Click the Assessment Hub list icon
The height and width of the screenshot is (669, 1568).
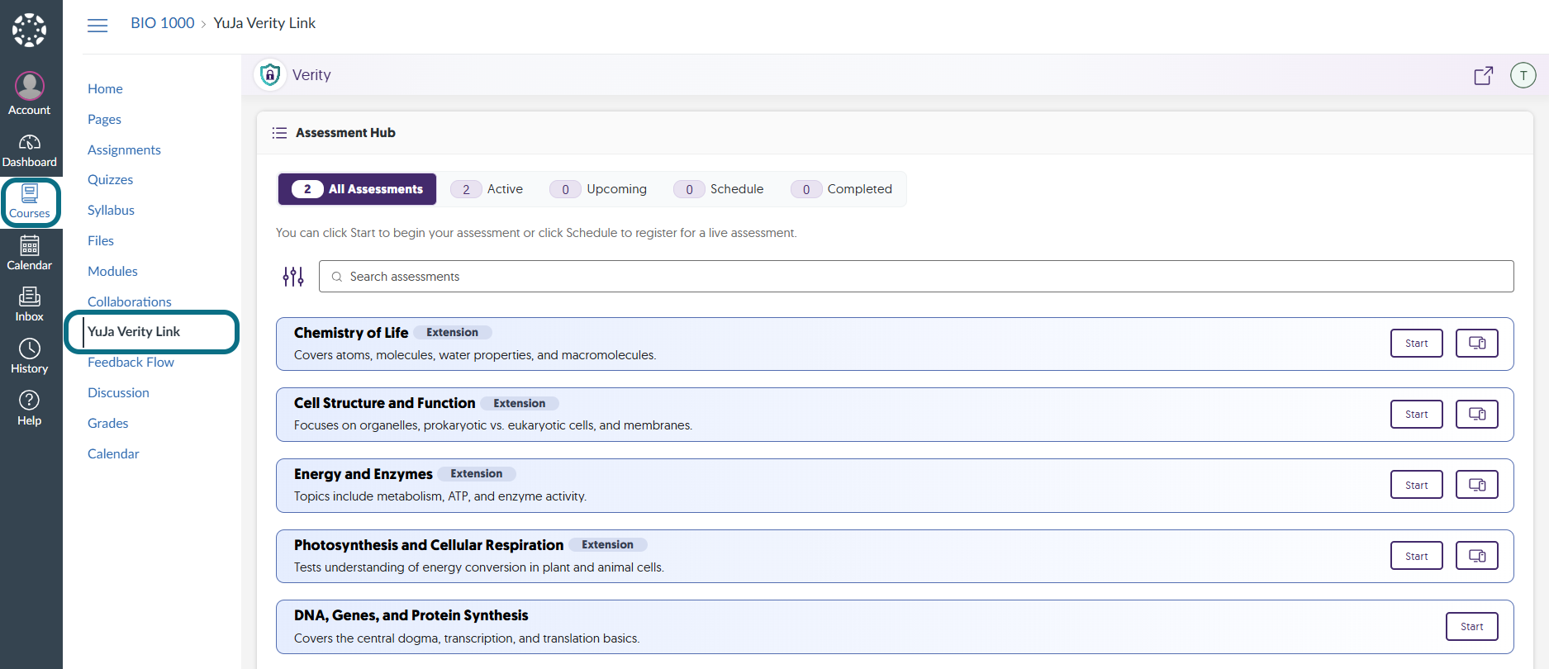(x=279, y=133)
